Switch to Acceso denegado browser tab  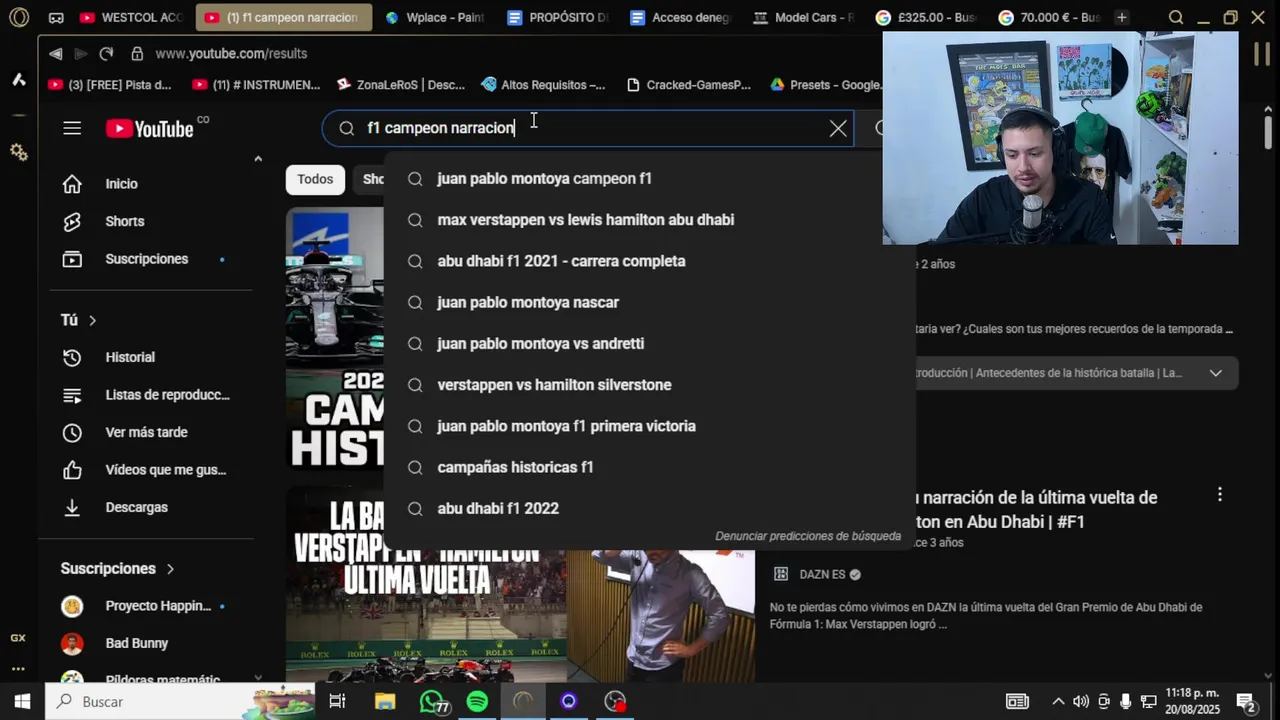[681, 18]
